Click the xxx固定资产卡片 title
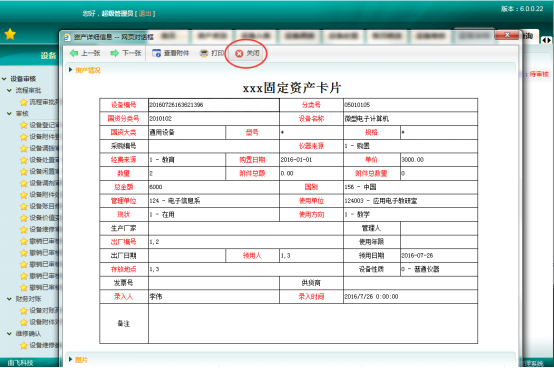 (292, 88)
